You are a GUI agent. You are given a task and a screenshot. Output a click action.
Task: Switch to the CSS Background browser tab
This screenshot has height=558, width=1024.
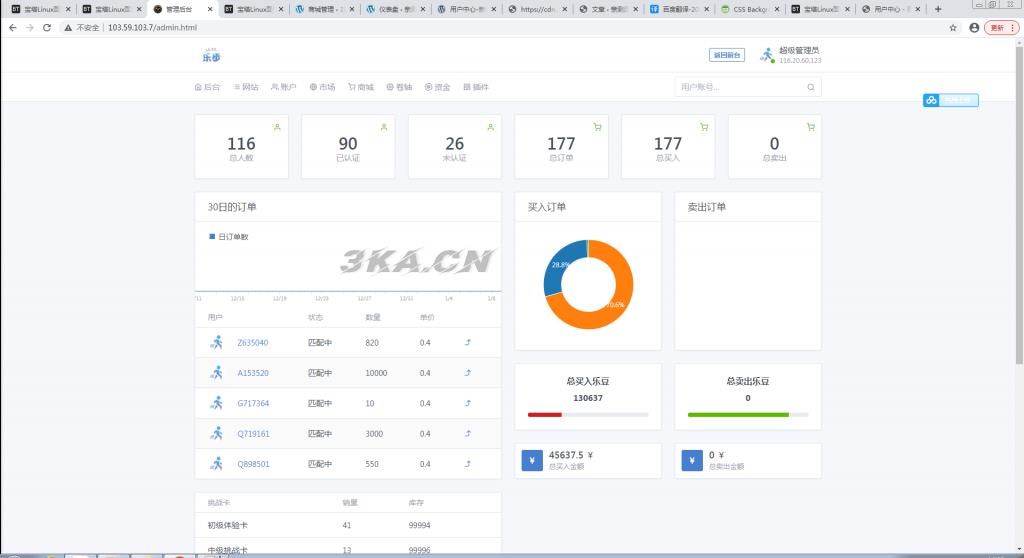[750, 9]
